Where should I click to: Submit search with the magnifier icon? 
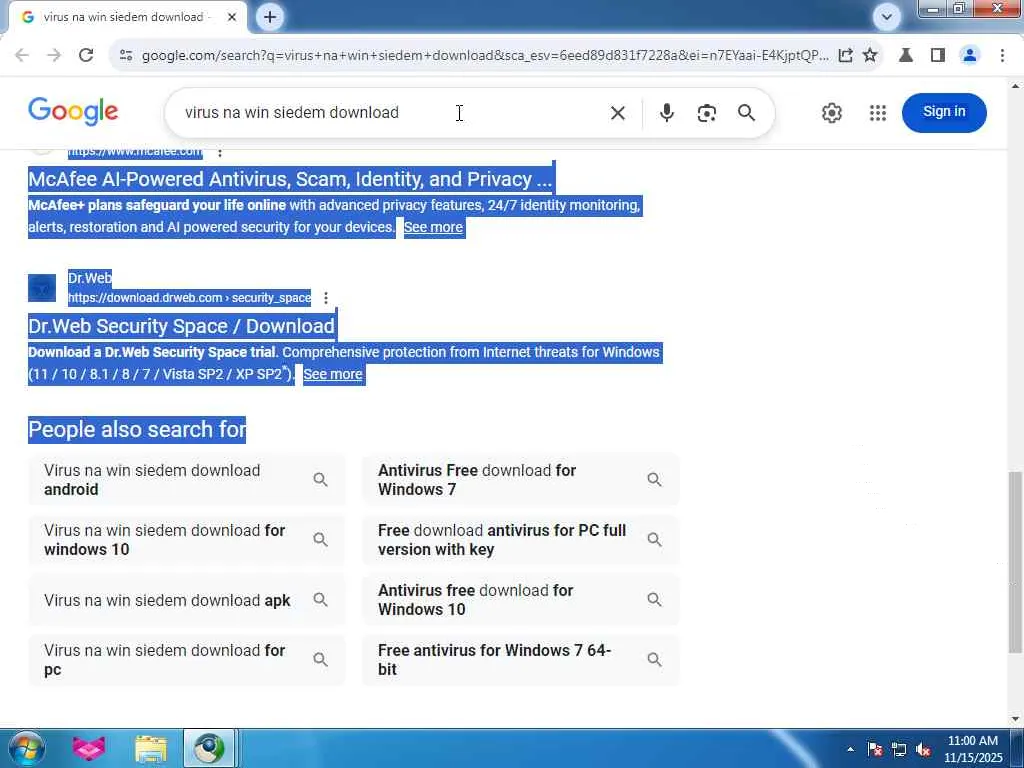pos(746,113)
